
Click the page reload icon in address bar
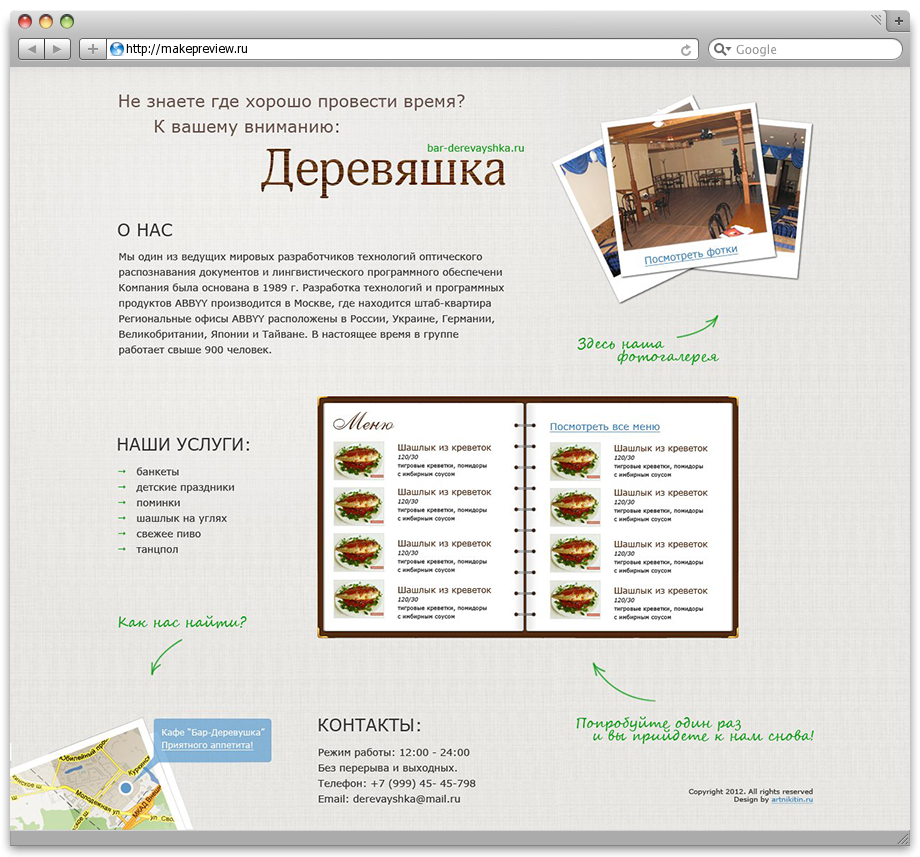click(x=685, y=50)
